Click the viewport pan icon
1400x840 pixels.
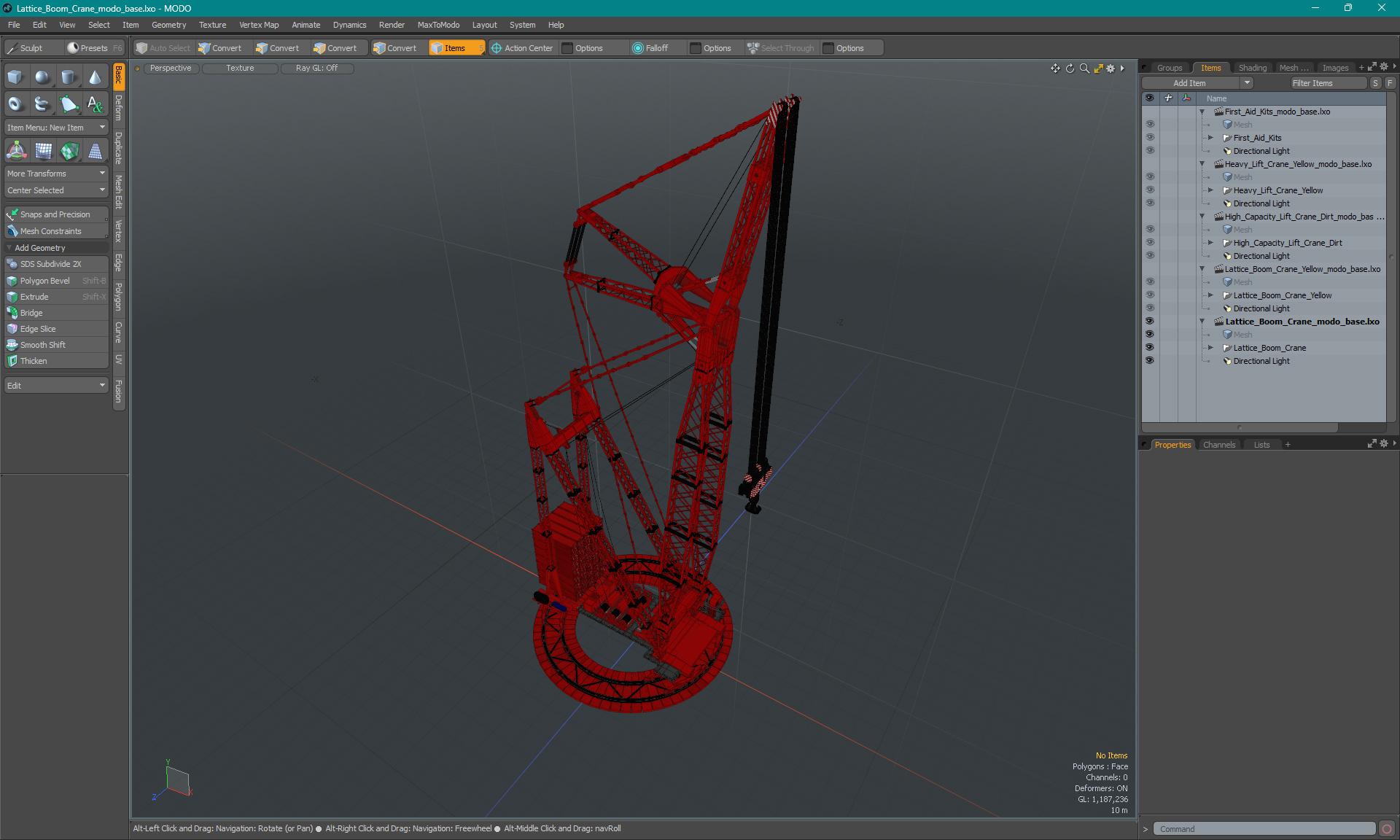(x=1055, y=68)
